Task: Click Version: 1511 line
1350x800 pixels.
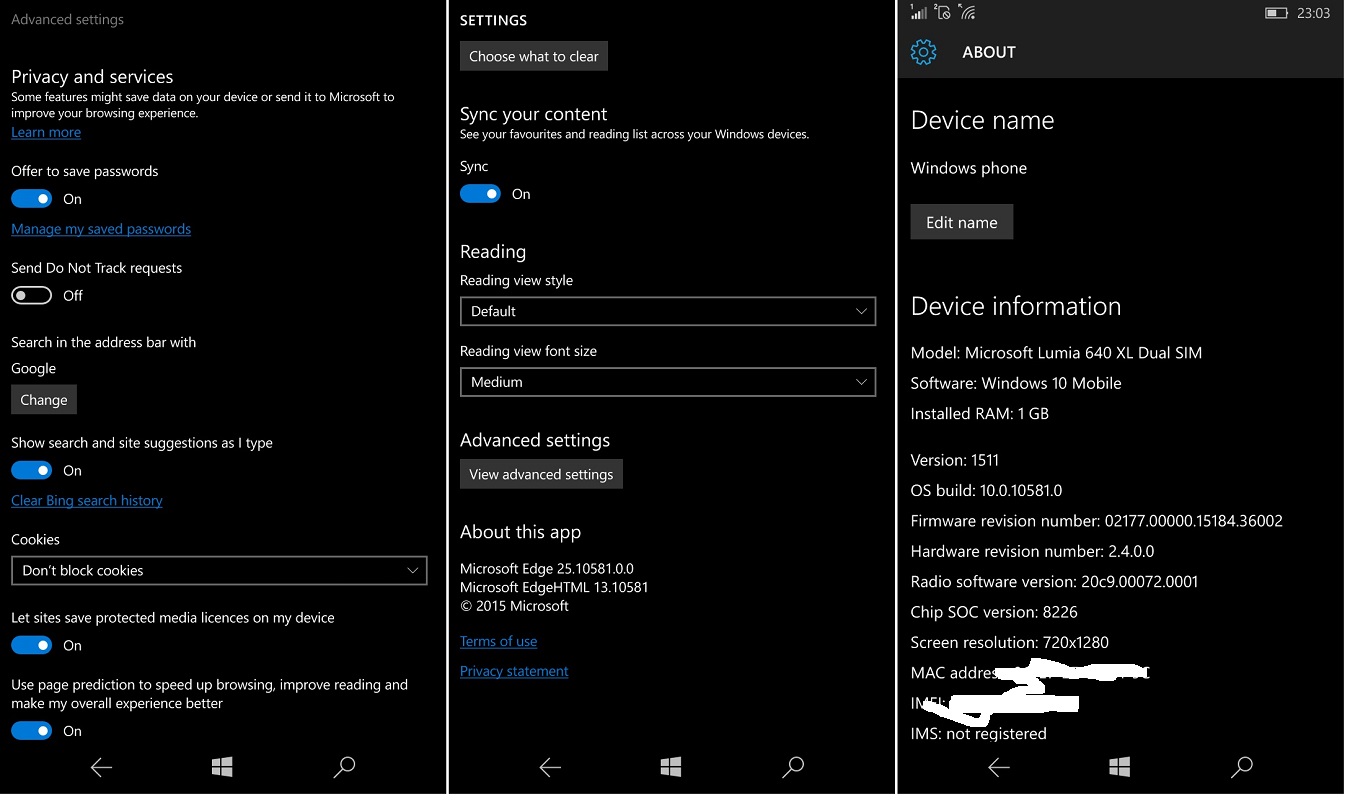Action: click(954, 460)
